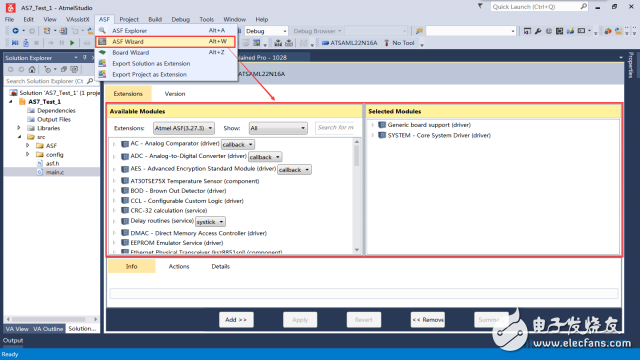This screenshot has width=640, height=360.
Task: Open the Actions tab
Action: point(179,267)
